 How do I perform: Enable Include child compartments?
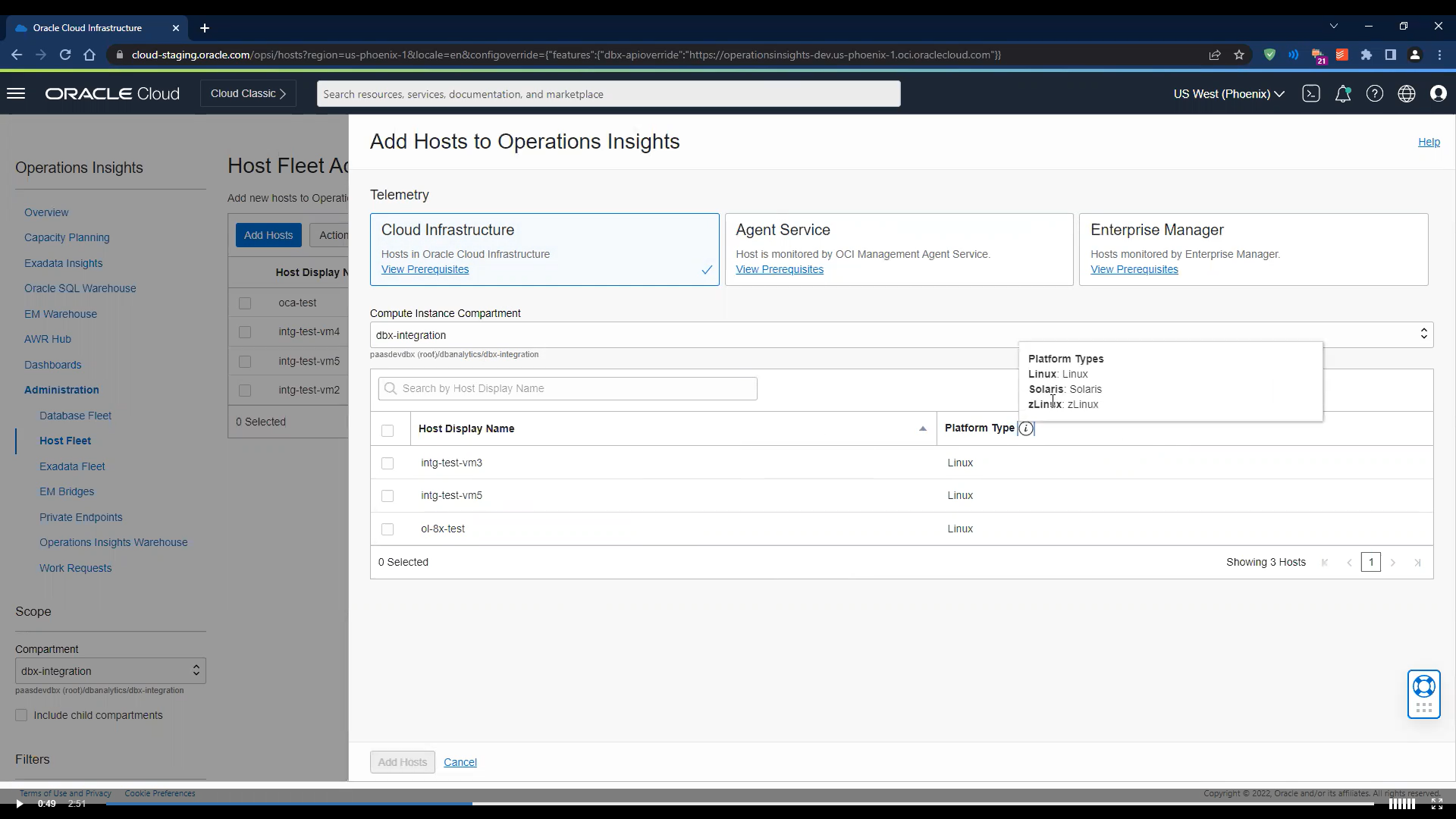22,715
